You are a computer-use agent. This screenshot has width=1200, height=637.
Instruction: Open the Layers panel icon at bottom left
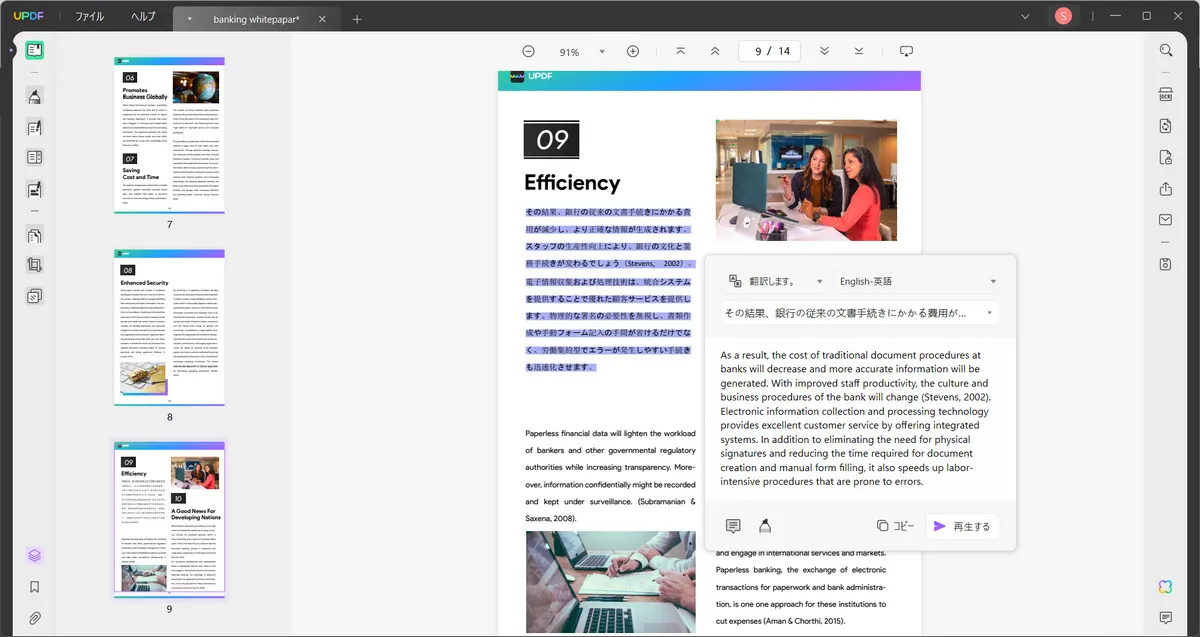click(x=35, y=556)
